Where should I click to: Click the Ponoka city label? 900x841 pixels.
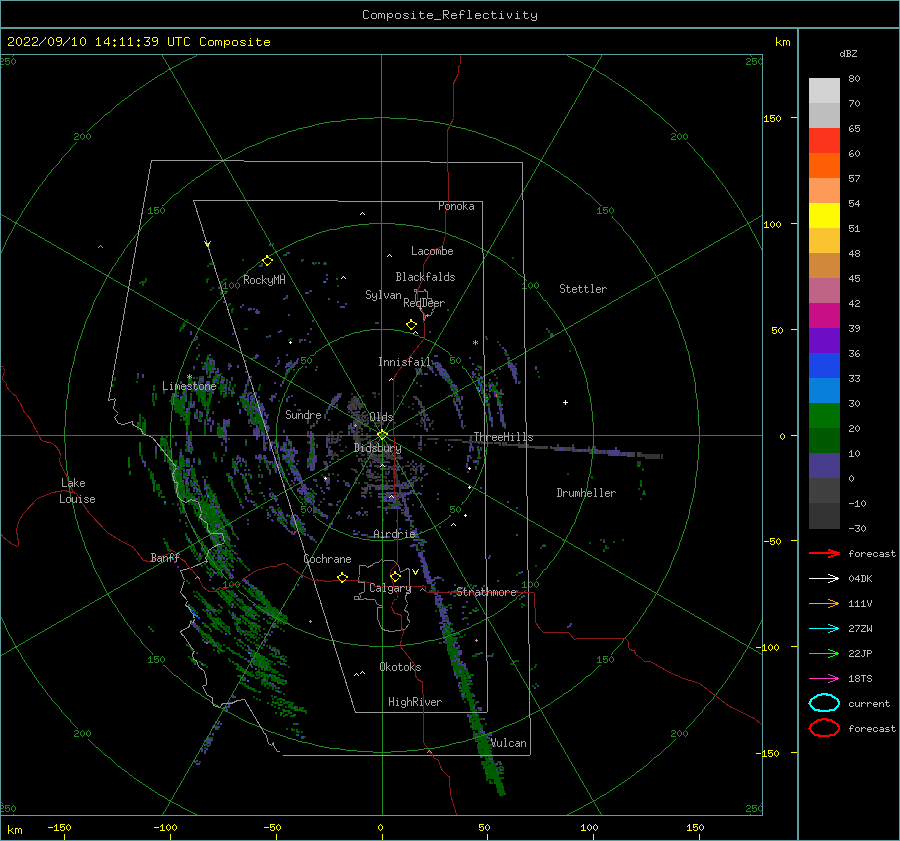[456, 206]
